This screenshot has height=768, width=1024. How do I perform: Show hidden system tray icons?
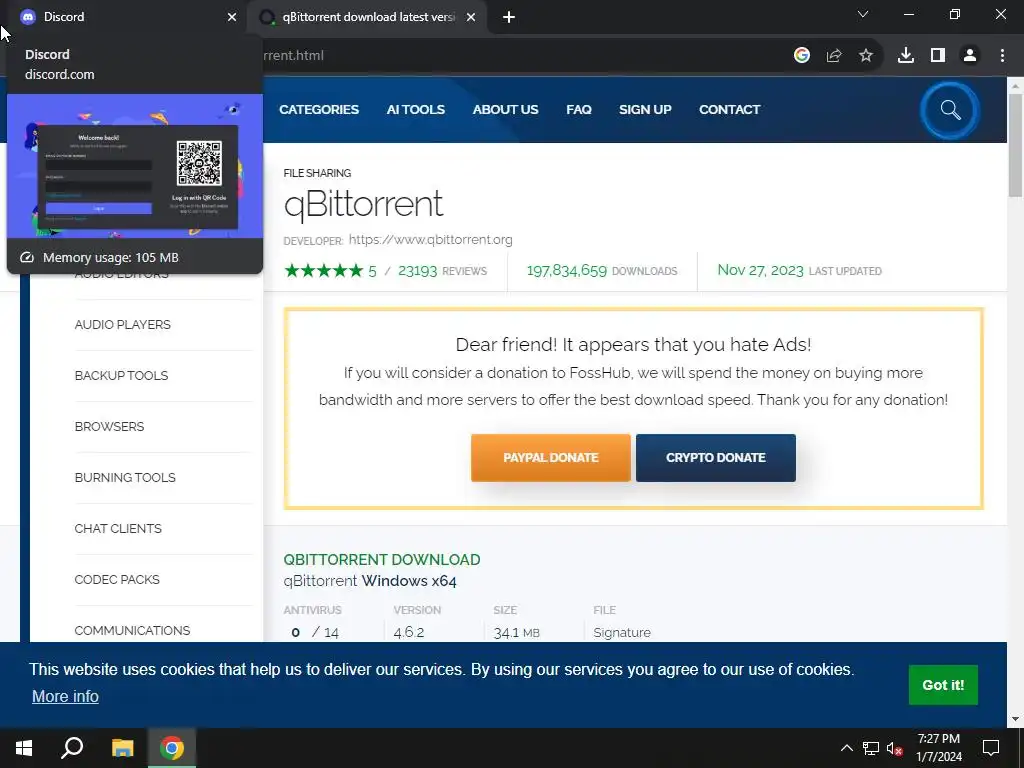pos(846,748)
